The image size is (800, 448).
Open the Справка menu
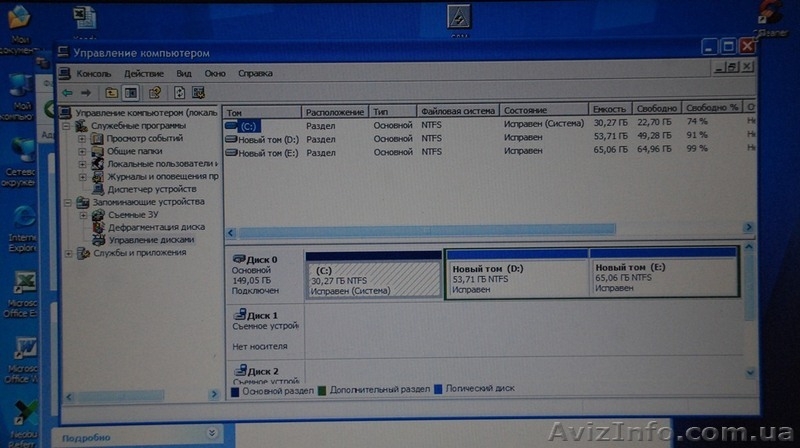pyautogui.click(x=255, y=73)
